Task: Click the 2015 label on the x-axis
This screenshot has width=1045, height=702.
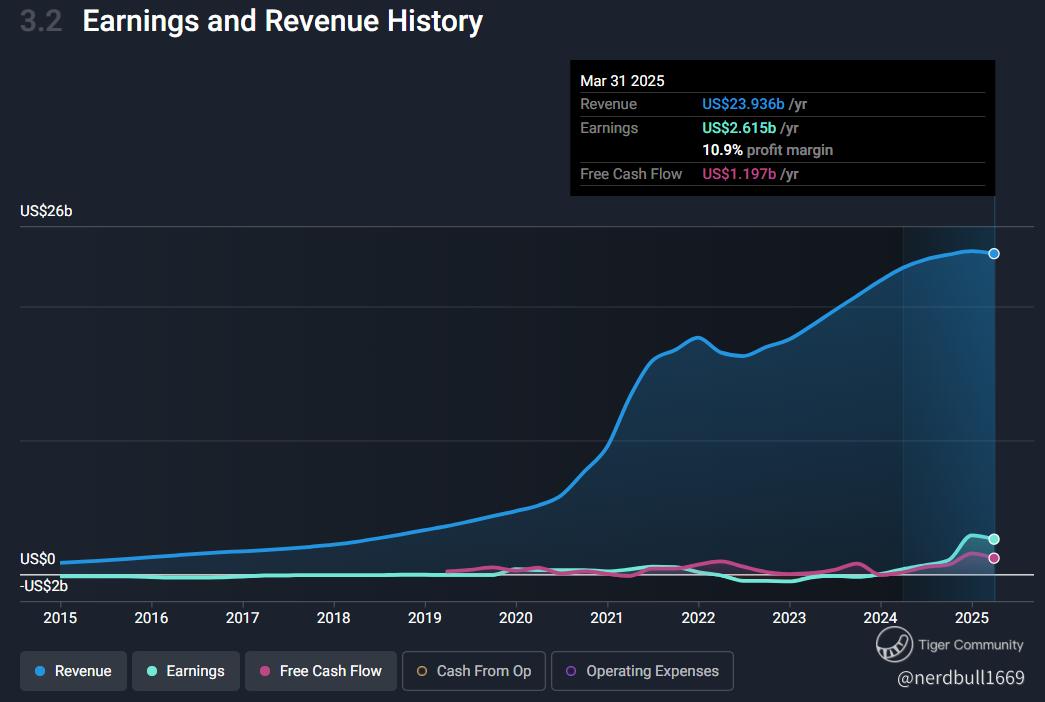Action: tap(60, 617)
